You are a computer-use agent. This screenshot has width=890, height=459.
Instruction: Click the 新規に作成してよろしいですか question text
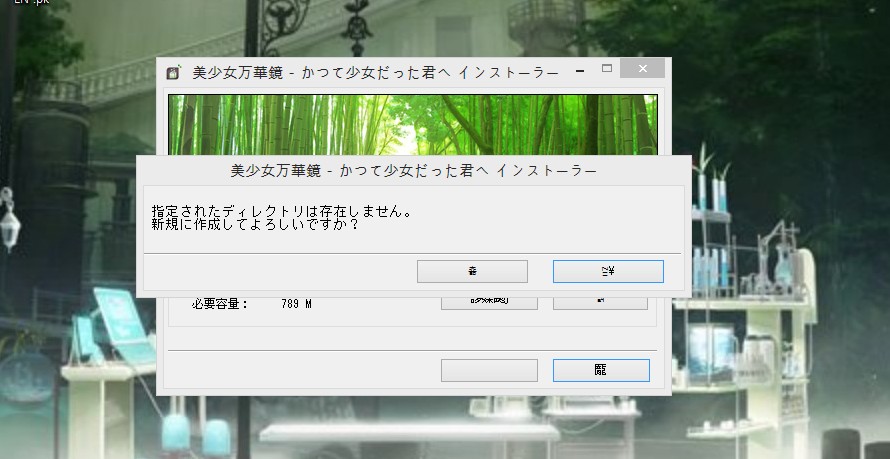(x=255, y=224)
